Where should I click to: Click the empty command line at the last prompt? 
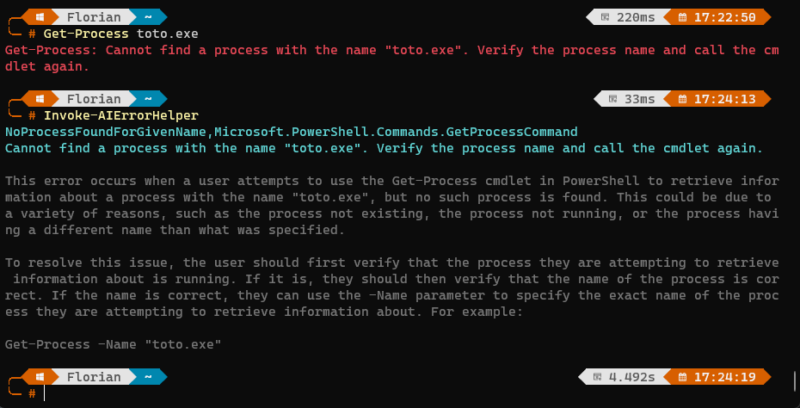tap(200, 393)
